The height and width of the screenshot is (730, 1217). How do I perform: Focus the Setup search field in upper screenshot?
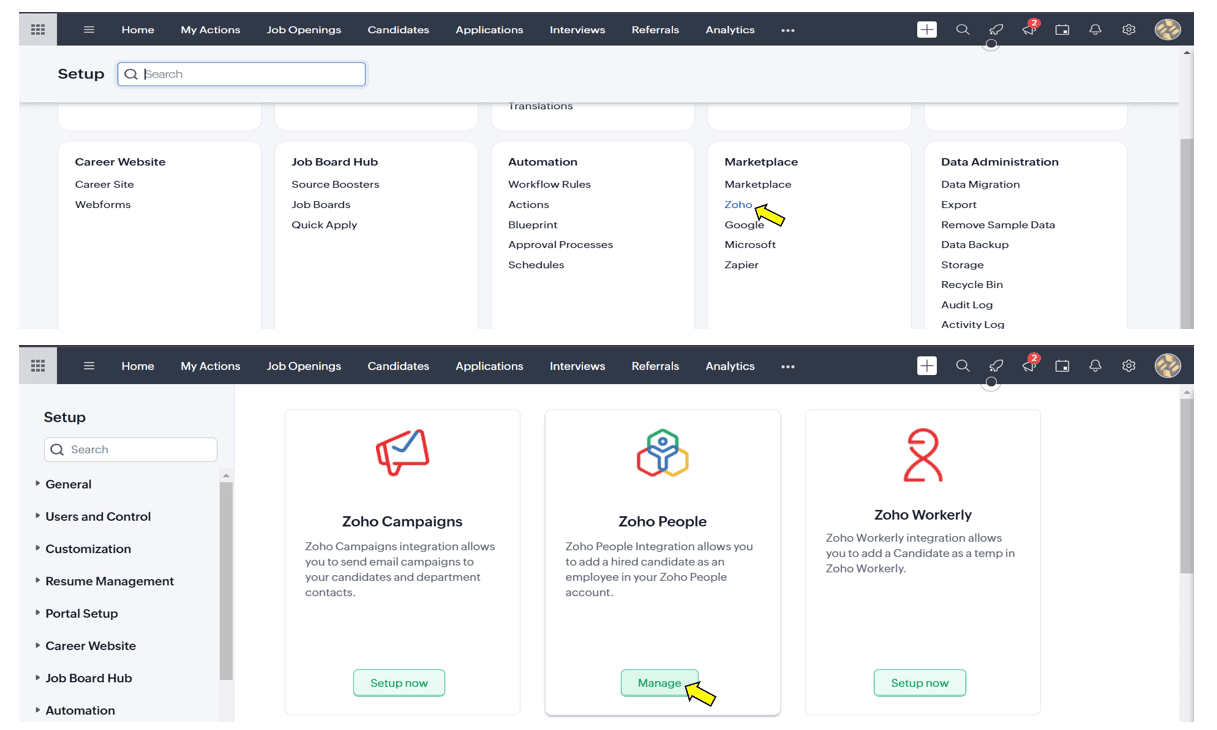point(241,74)
